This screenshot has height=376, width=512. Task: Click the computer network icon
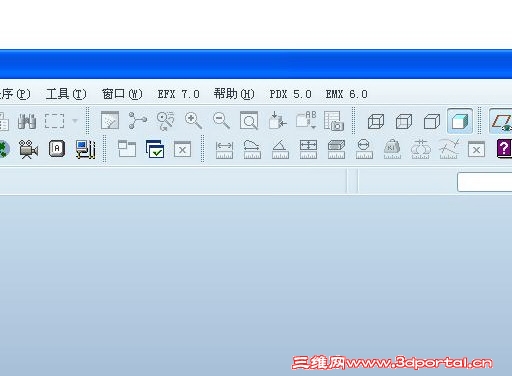(x=85, y=149)
